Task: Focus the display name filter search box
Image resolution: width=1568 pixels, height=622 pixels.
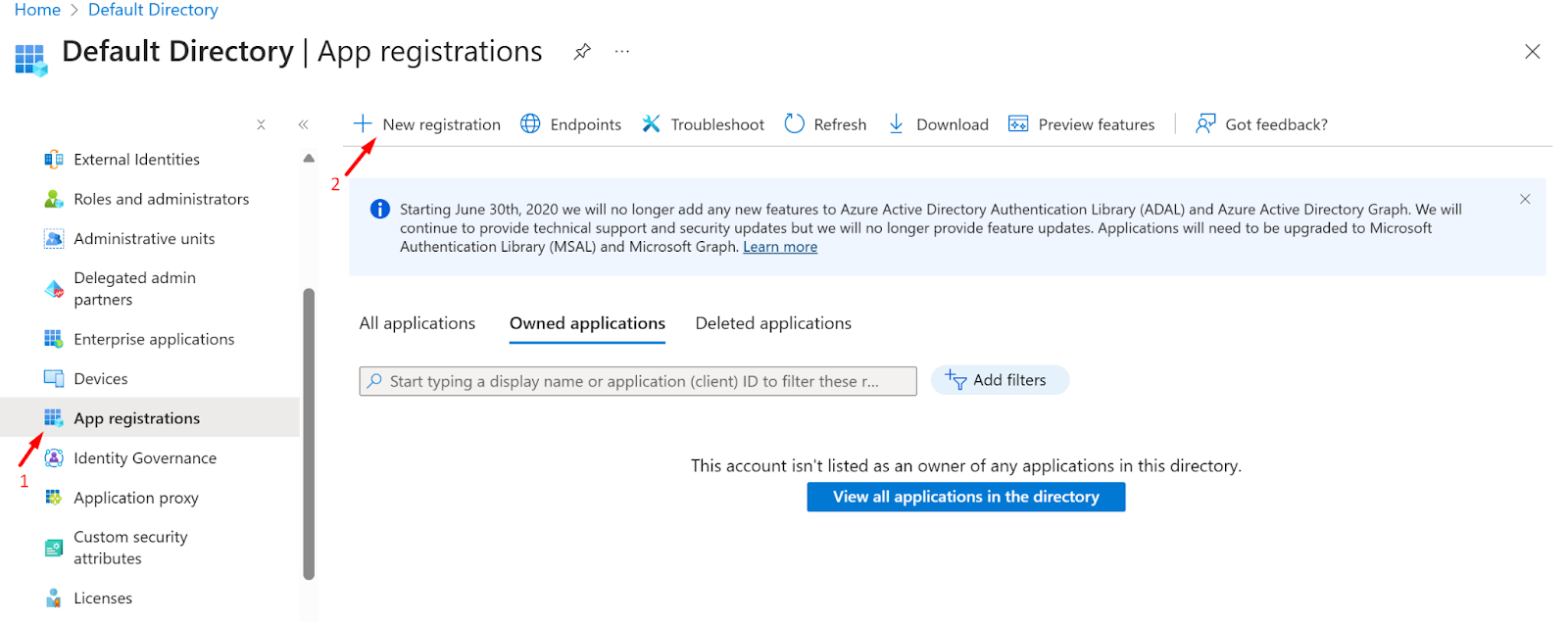Action: pos(638,381)
